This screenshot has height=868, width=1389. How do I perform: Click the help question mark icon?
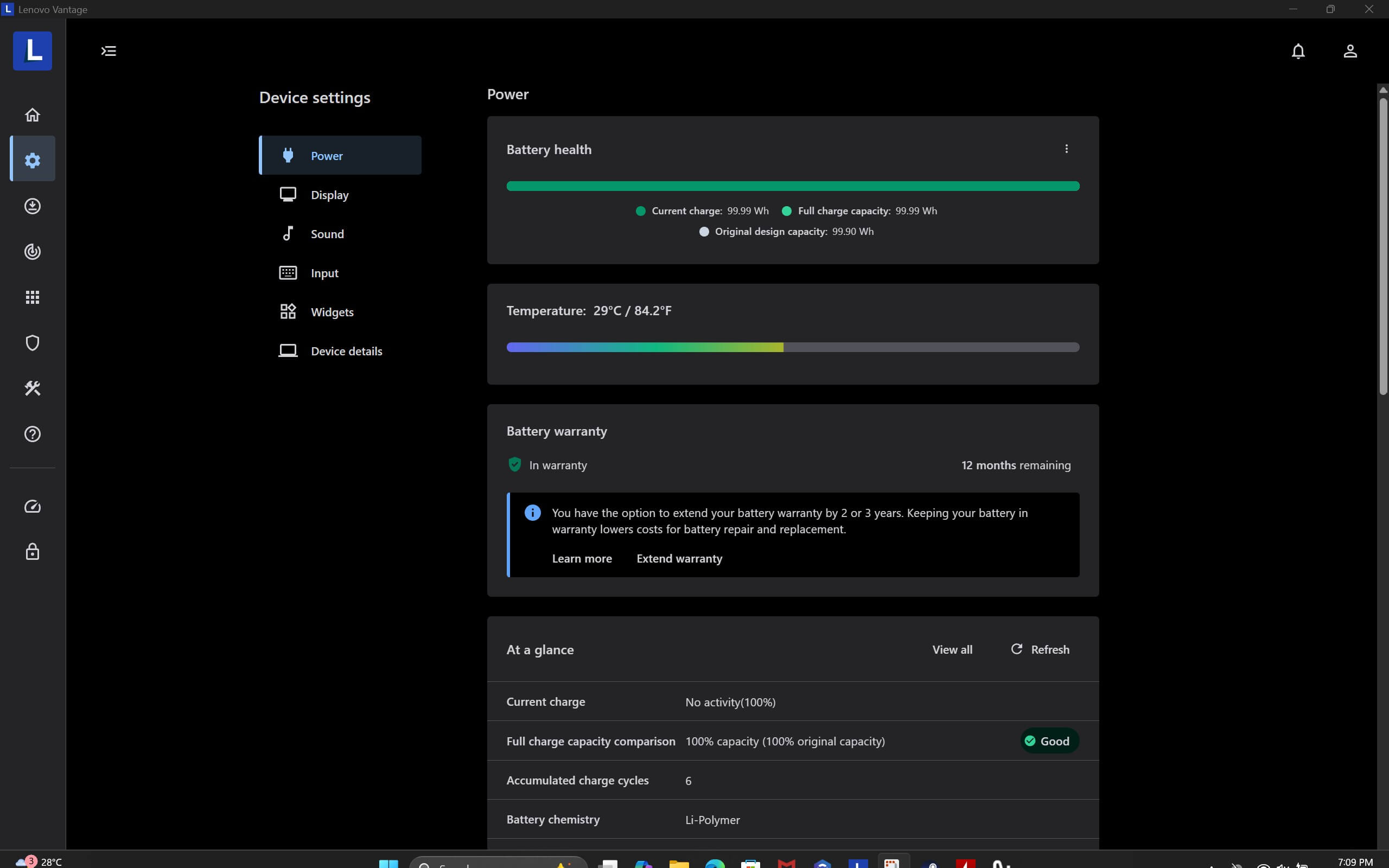pos(32,434)
